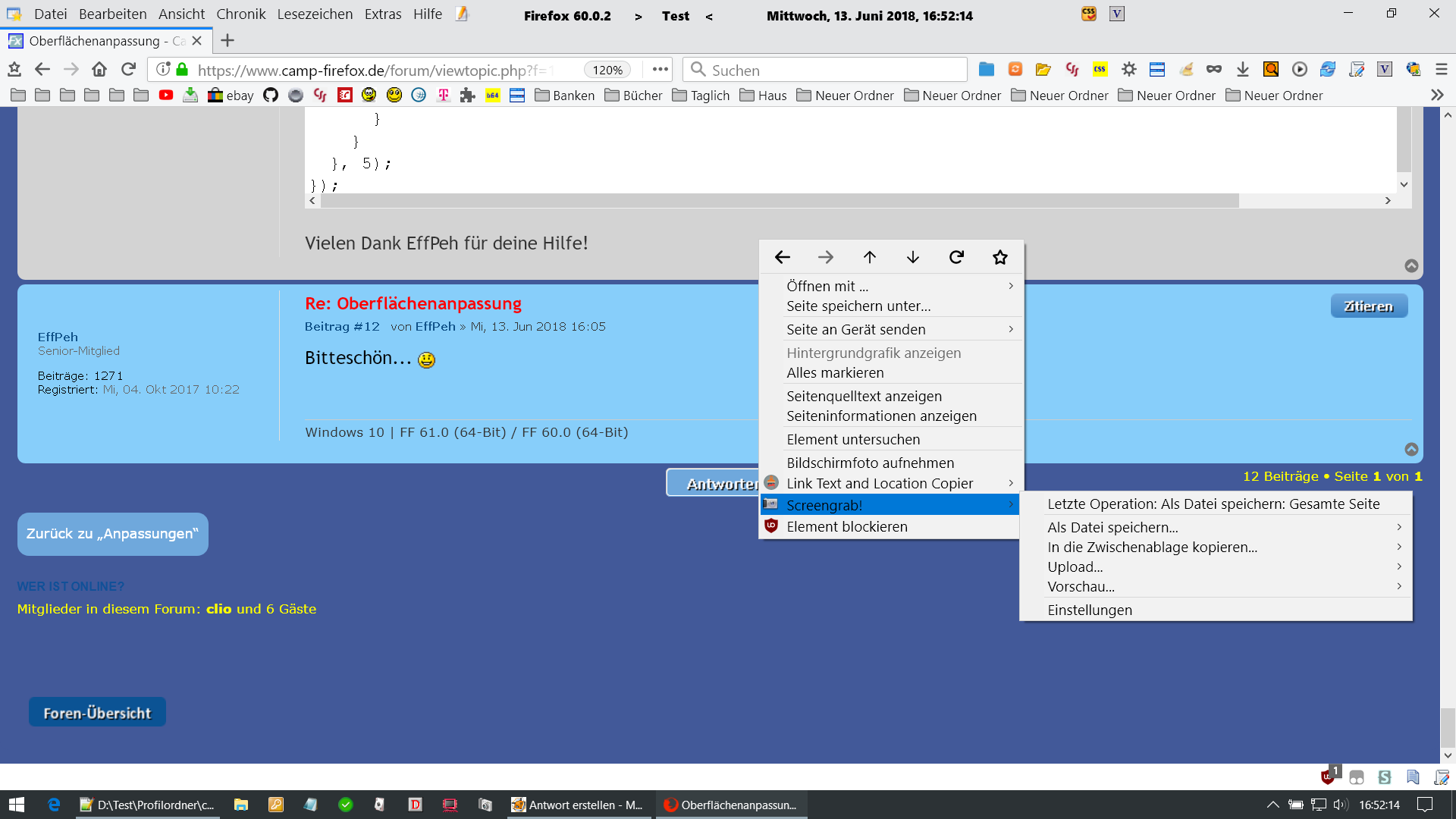Open the downloads toolbar icon

pyautogui.click(x=1242, y=70)
